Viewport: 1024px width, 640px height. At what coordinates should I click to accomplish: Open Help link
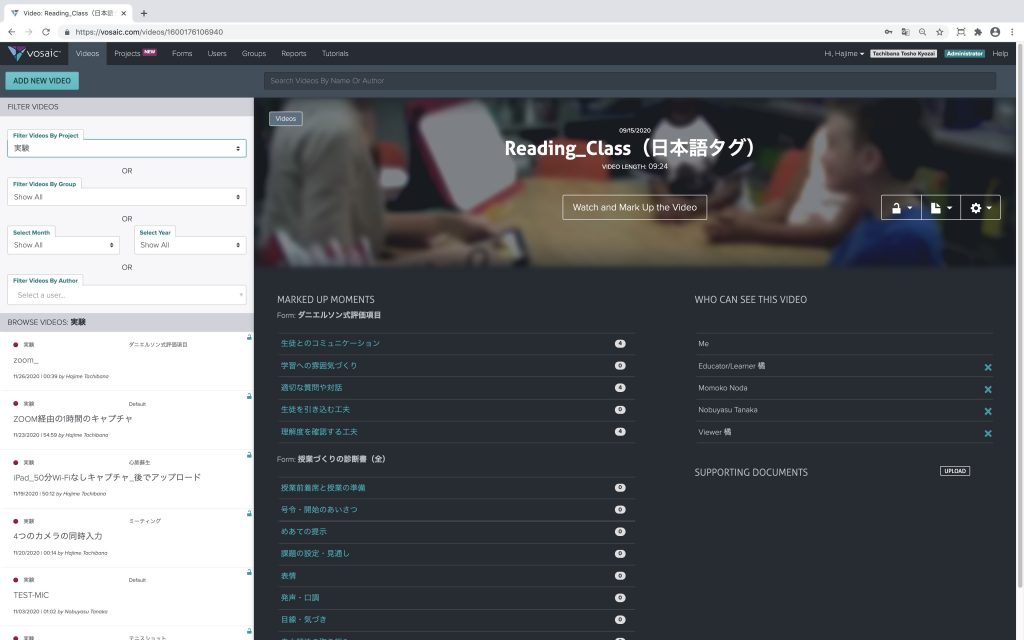coord(1000,54)
